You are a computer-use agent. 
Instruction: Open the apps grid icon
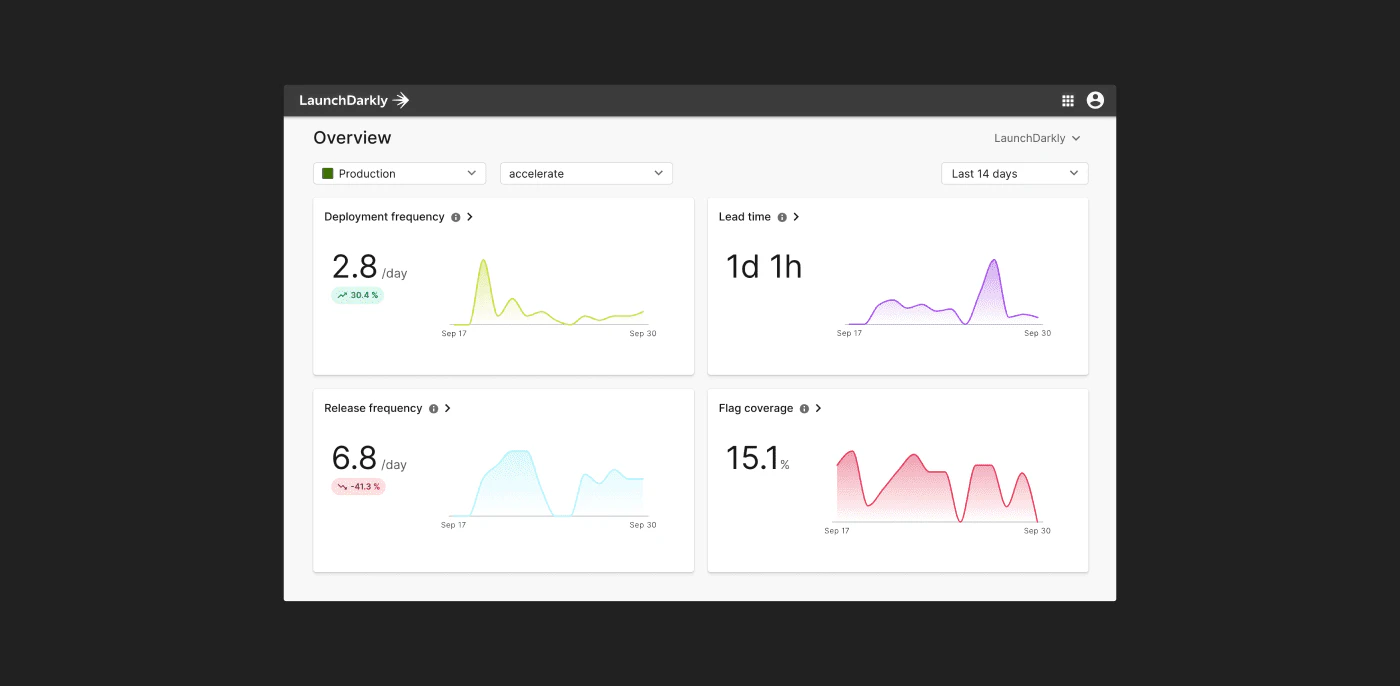click(1068, 100)
